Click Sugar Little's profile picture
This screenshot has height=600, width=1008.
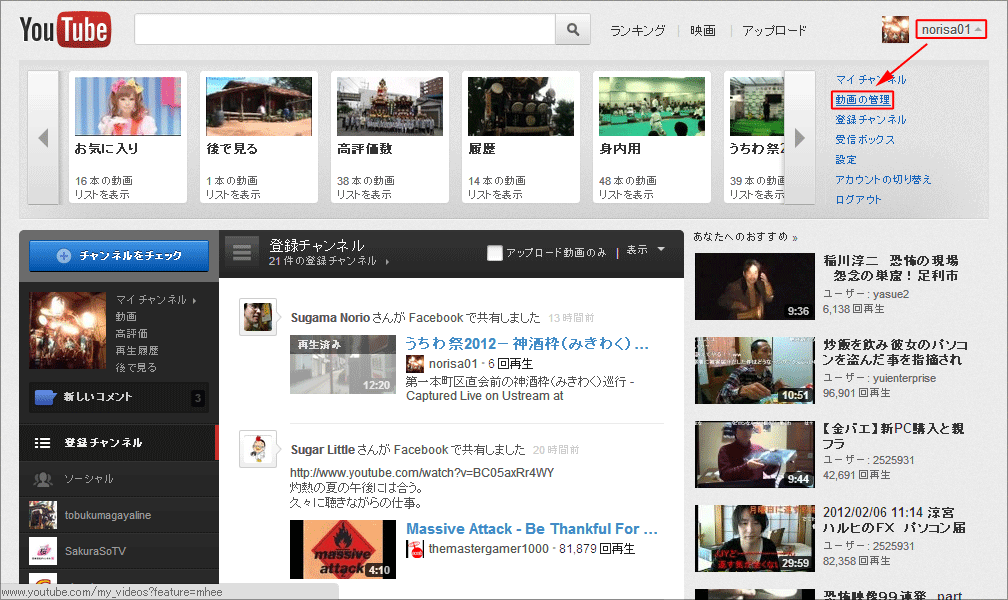pos(258,449)
